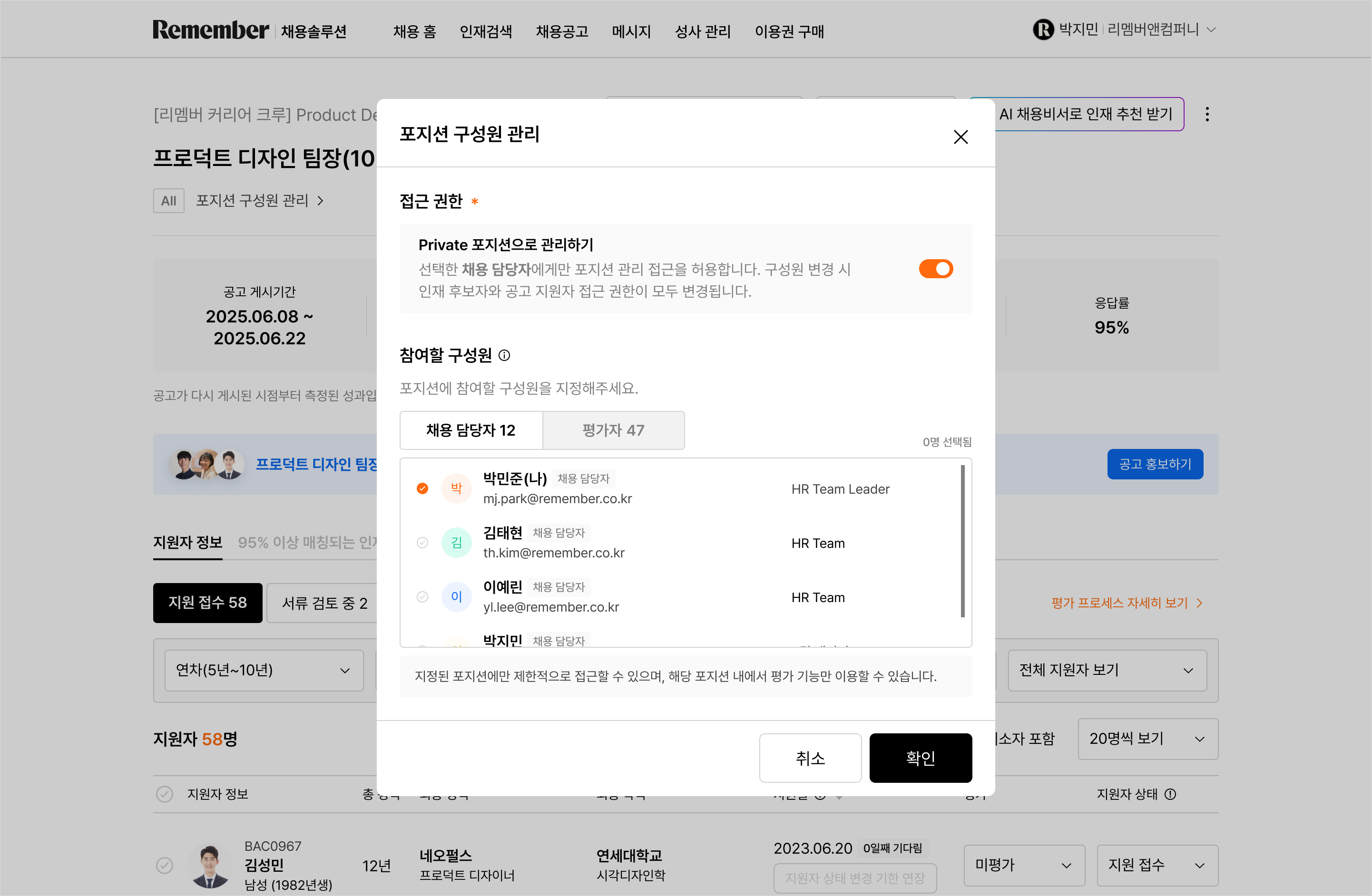Click the 박 avatar of 박민준

coord(456,488)
